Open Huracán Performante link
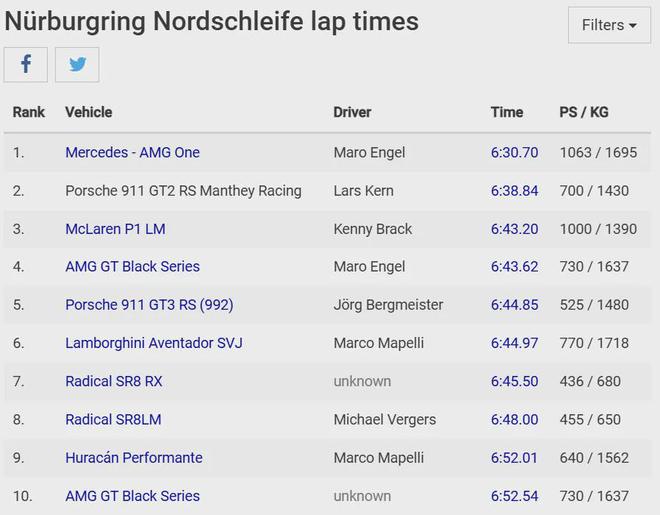This screenshot has width=660, height=515. [134, 458]
